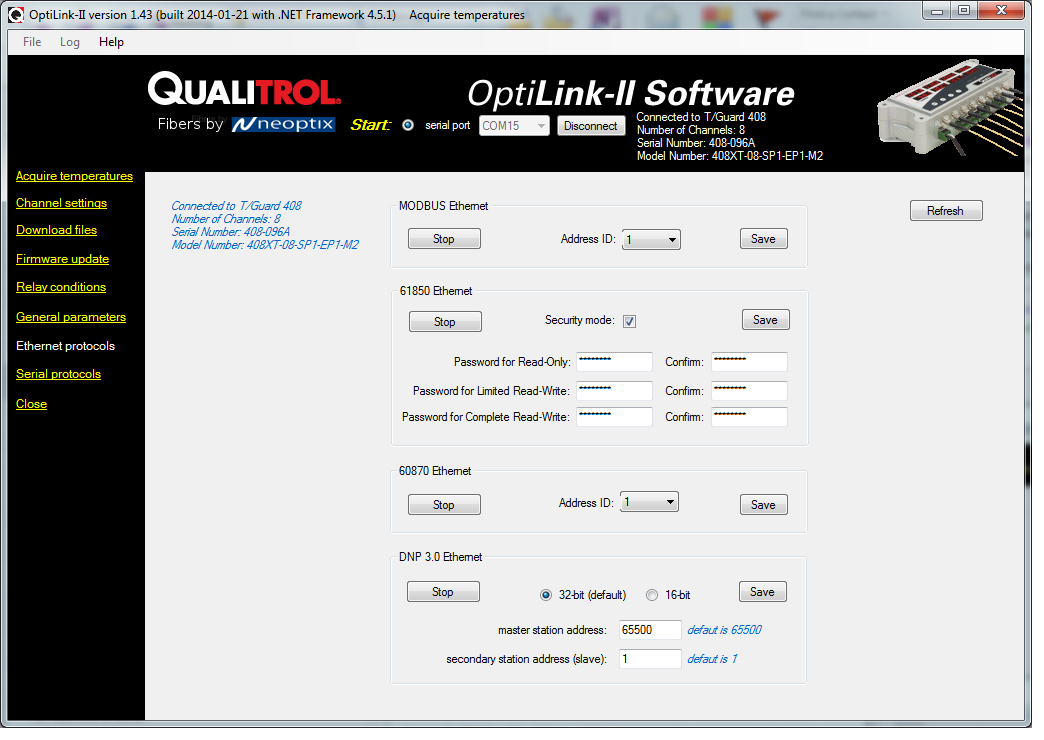Select the serial port radio button

408,126
